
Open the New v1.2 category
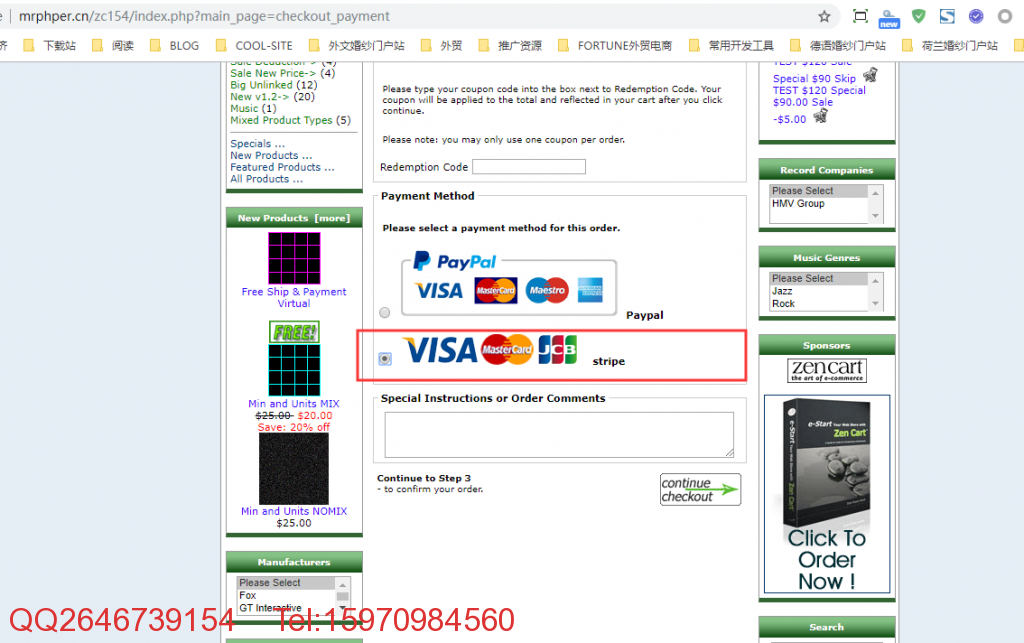[x=259, y=97]
